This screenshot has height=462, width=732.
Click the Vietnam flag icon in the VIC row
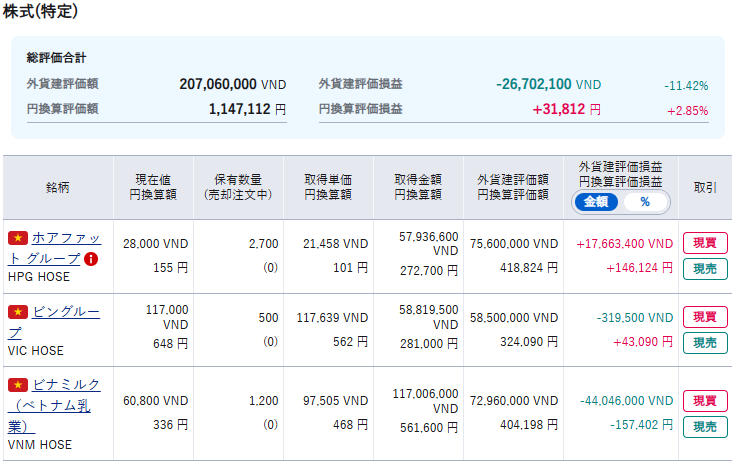point(18,312)
